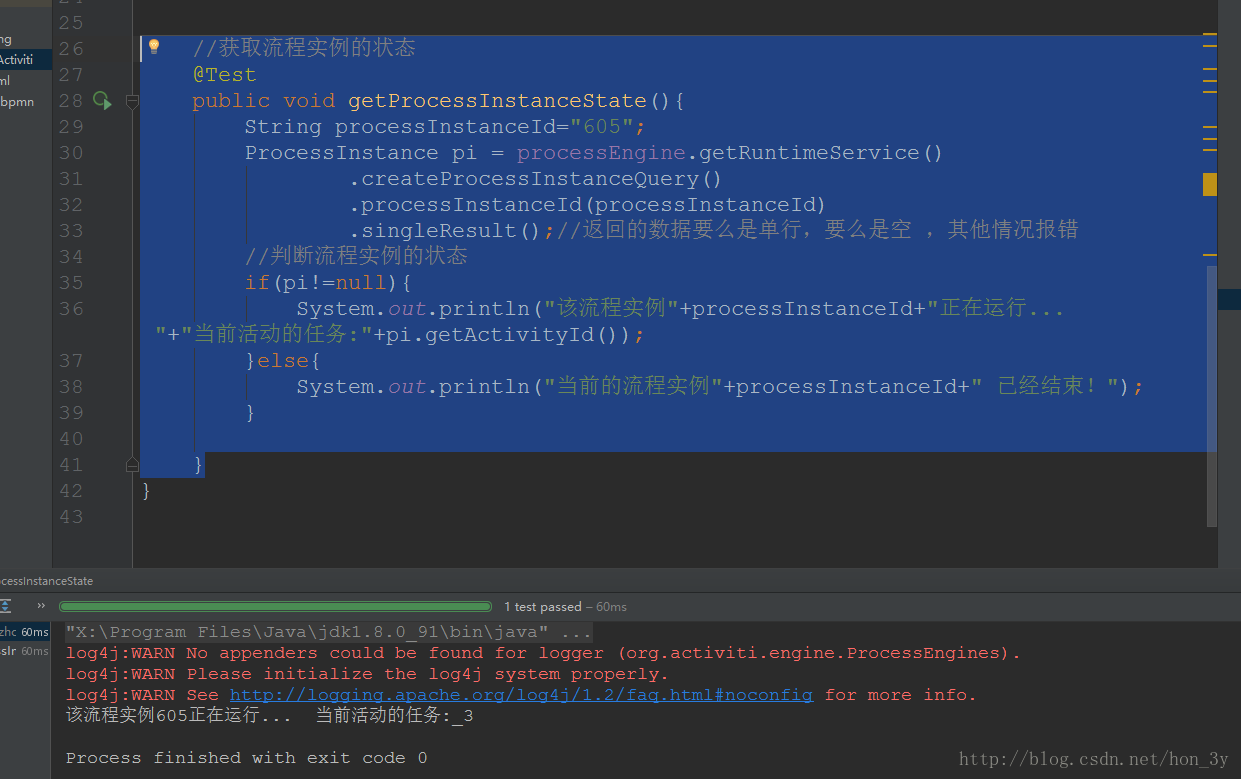Run the test from the line 28 gutter

[102, 100]
